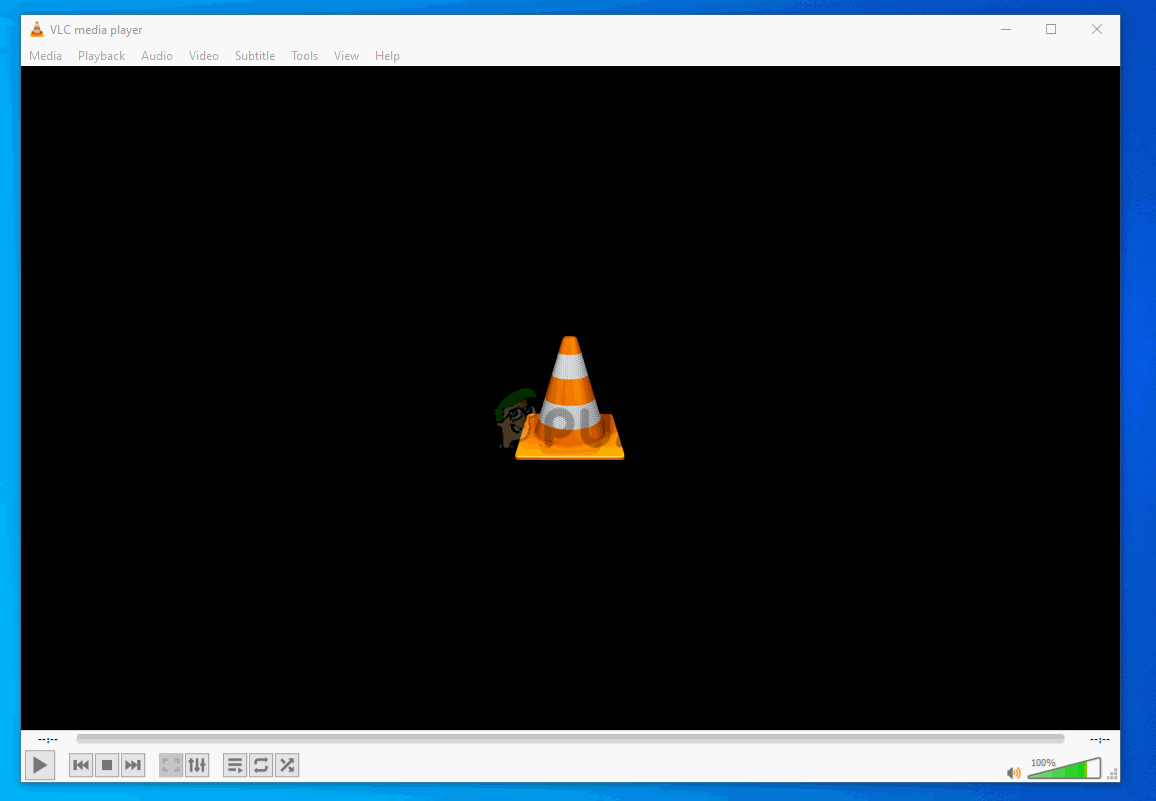Open the Media menu
Image resolution: width=1156 pixels, height=801 pixels.
(45, 56)
